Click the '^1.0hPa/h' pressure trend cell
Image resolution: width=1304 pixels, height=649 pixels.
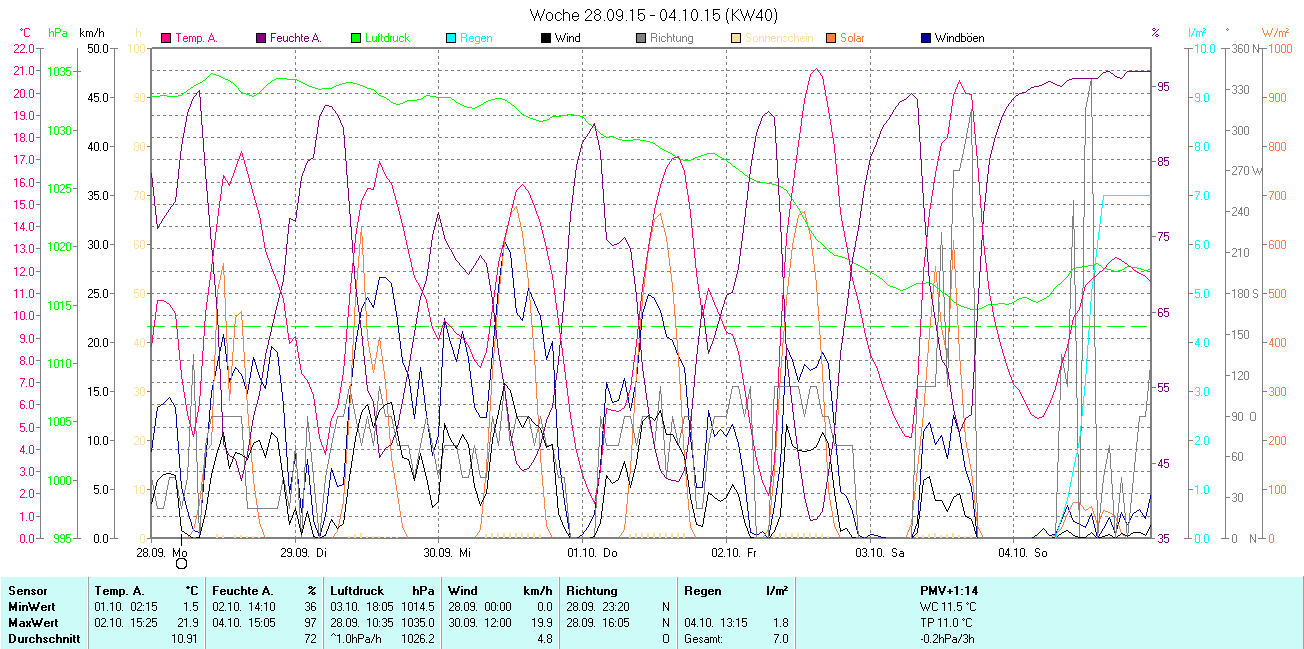click(355, 639)
